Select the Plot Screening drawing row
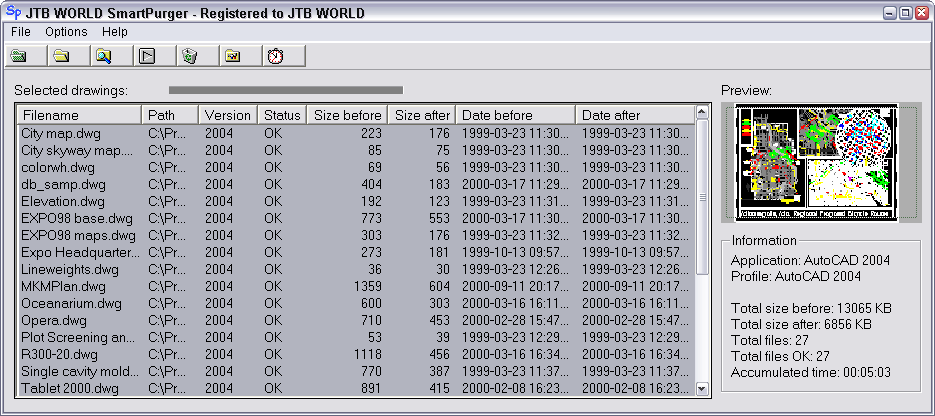The width and height of the screenshot is (935, 416). point(355,337)
